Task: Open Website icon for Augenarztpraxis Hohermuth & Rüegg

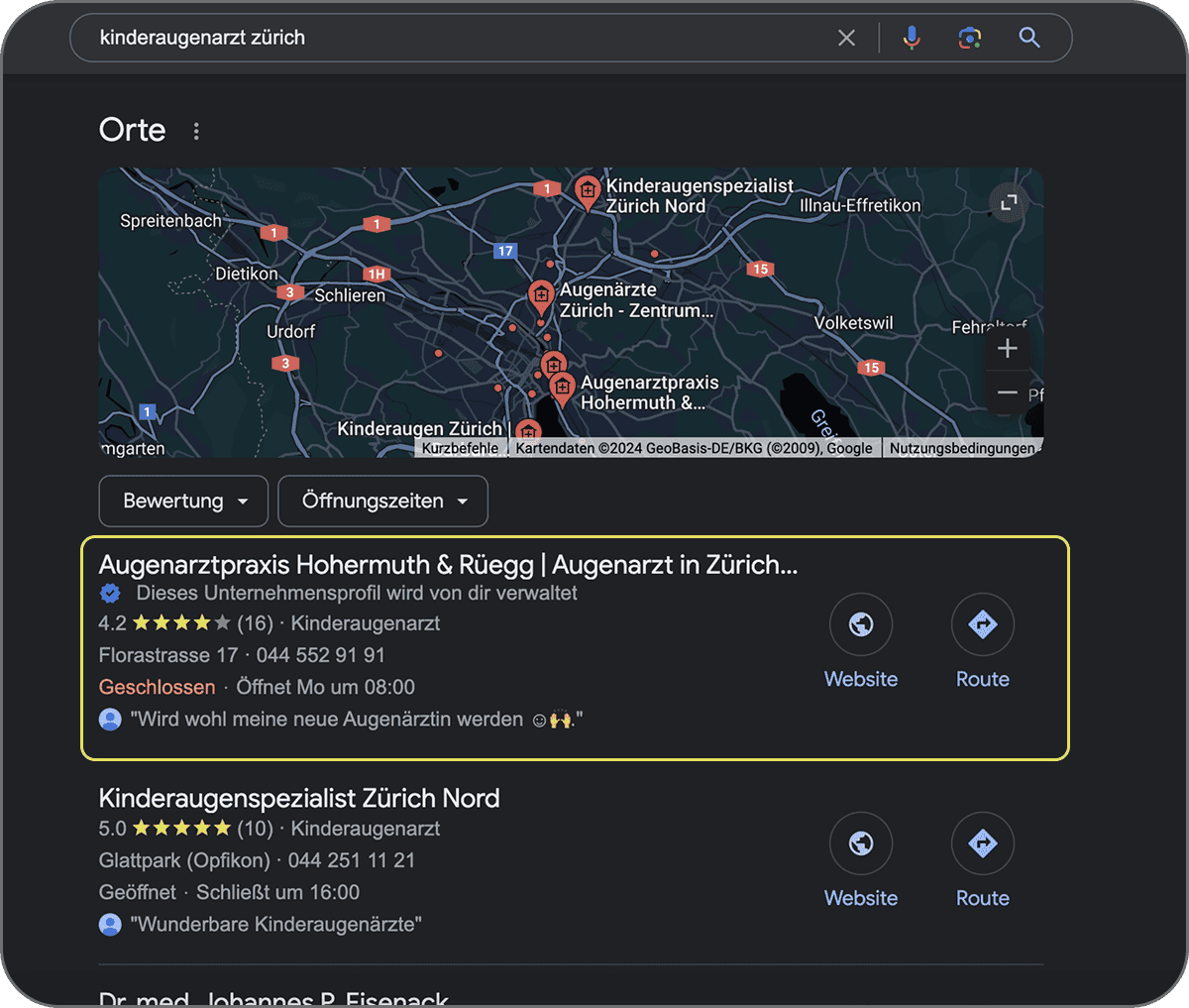Action: 861,624
